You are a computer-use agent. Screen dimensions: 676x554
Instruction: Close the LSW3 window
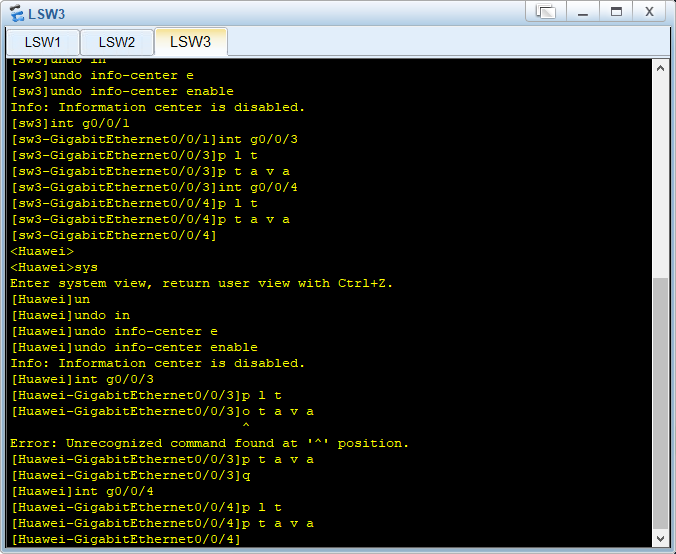[x=649, y=12]
